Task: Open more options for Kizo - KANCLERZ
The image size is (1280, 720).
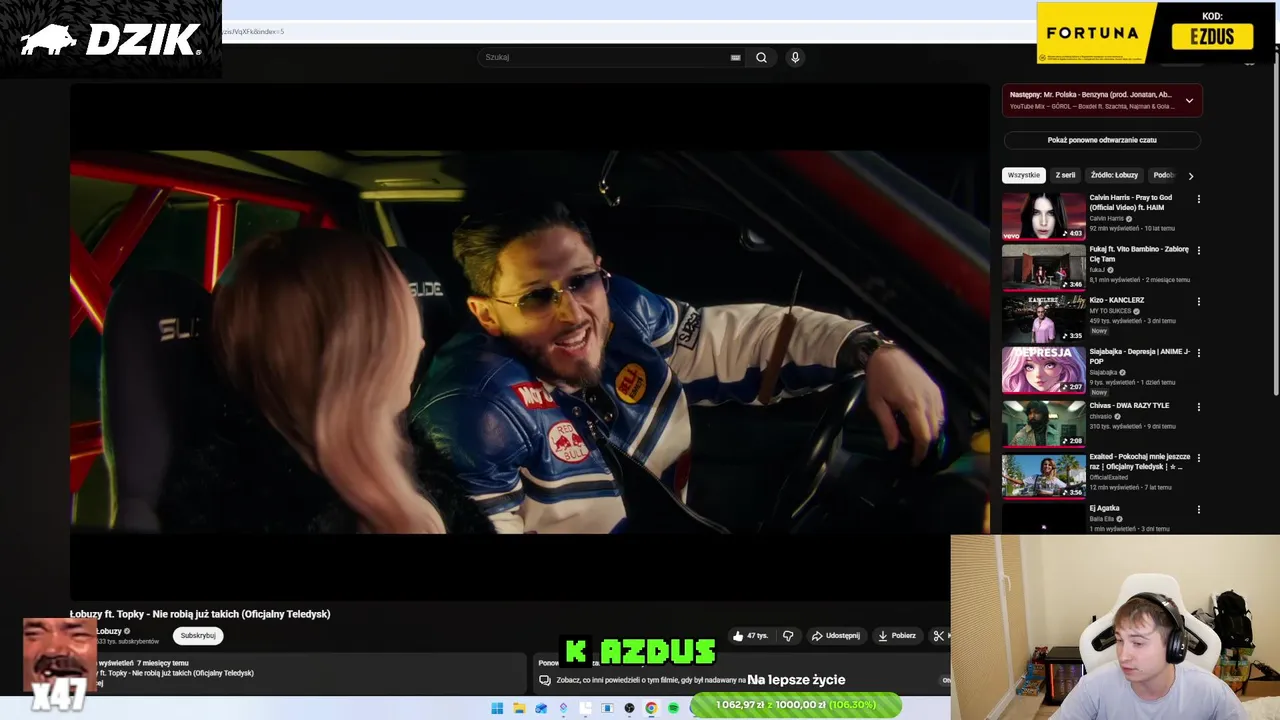Action: pos(1198,301)
